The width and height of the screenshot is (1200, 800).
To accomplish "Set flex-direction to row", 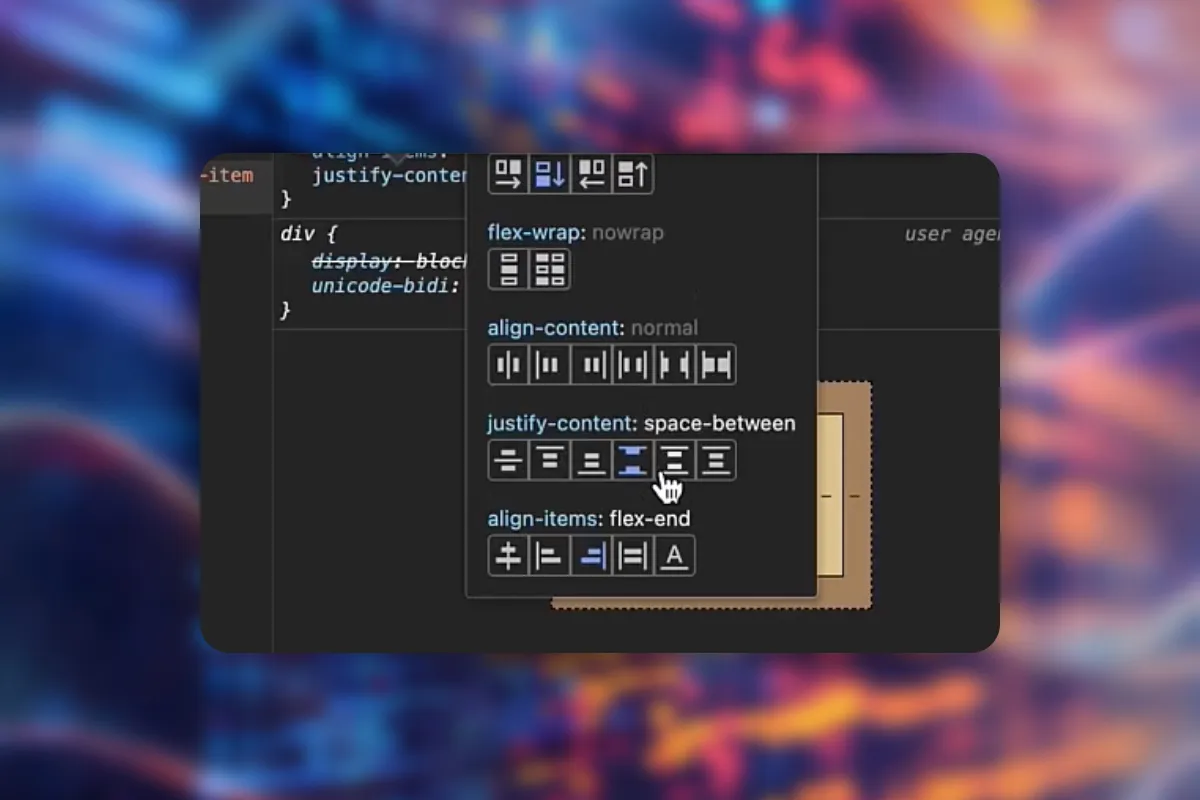I will tap(508, 174).
